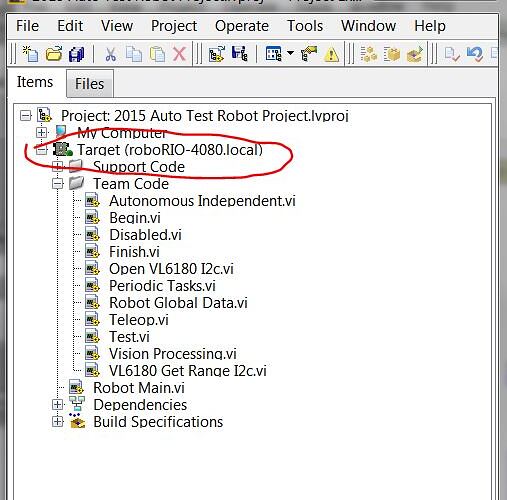Select Robot Main.vi in the tree
The height and width of the screenshot is (500, 507).
click(139, 388)
